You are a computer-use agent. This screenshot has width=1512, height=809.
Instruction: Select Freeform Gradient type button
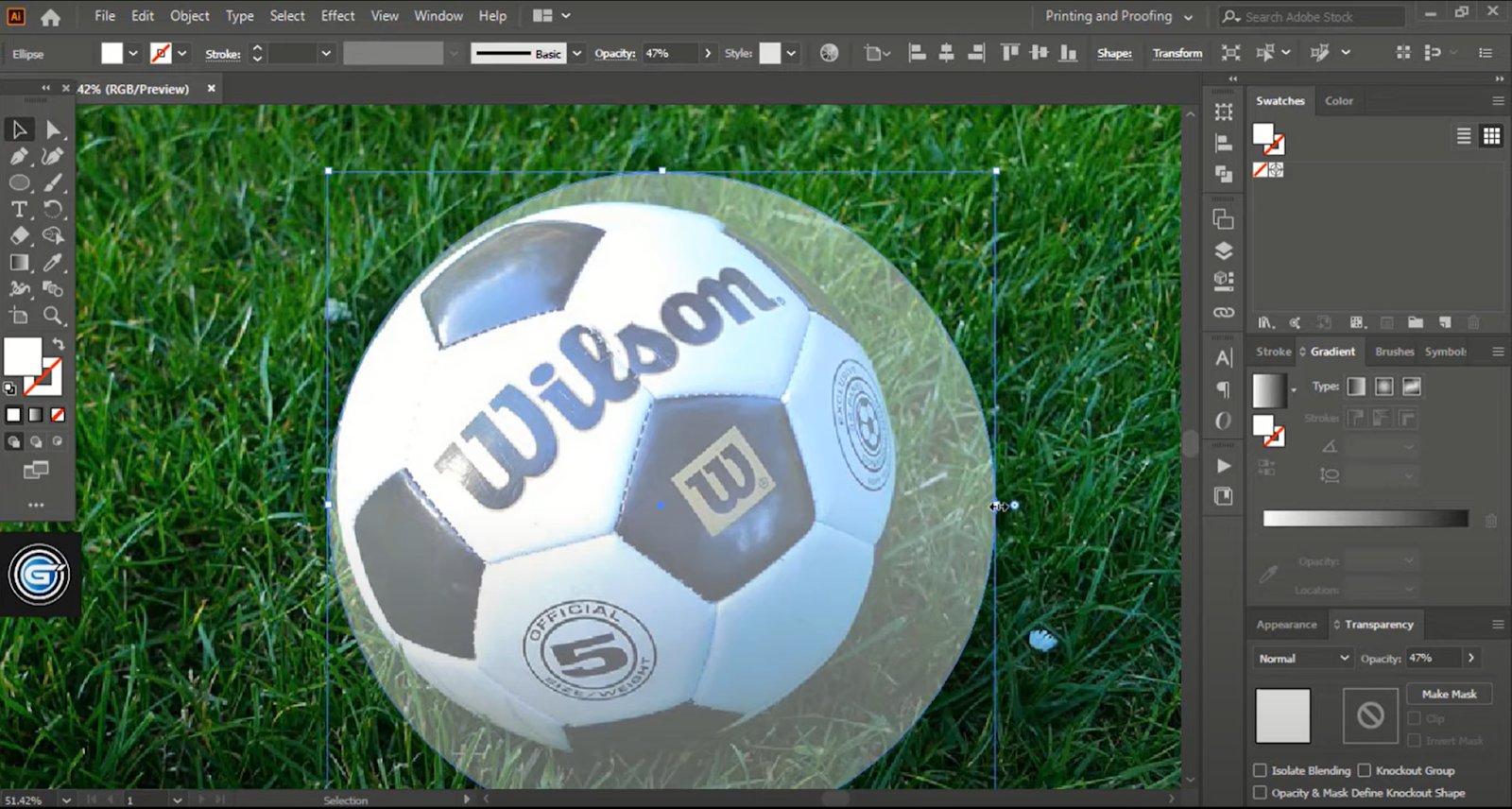tap(1412, 387)
